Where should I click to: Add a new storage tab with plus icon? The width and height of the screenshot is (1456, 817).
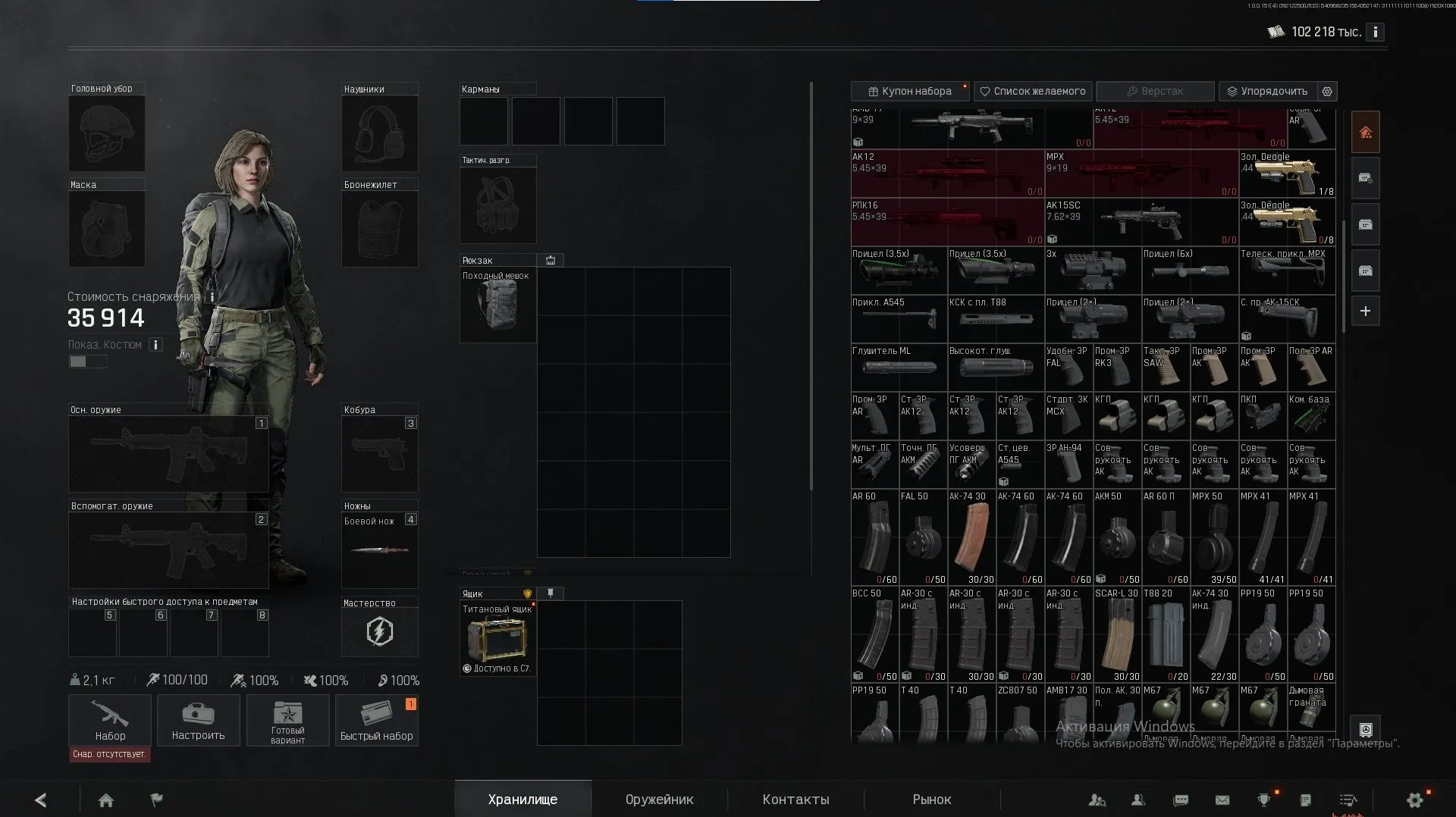point(1365,311)
